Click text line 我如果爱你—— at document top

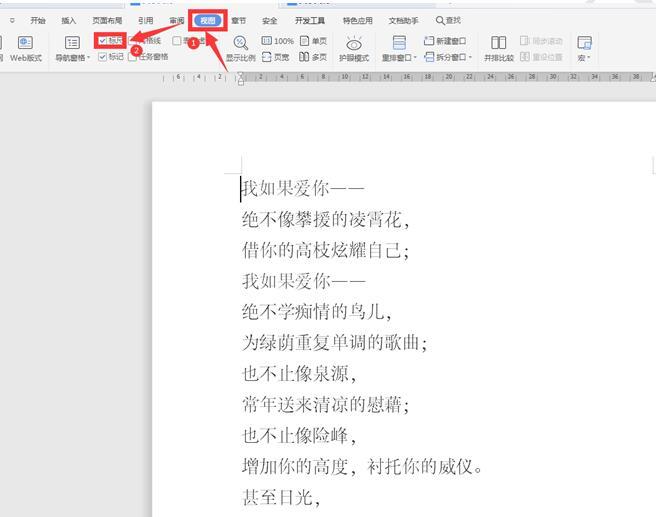click(303, 189)
